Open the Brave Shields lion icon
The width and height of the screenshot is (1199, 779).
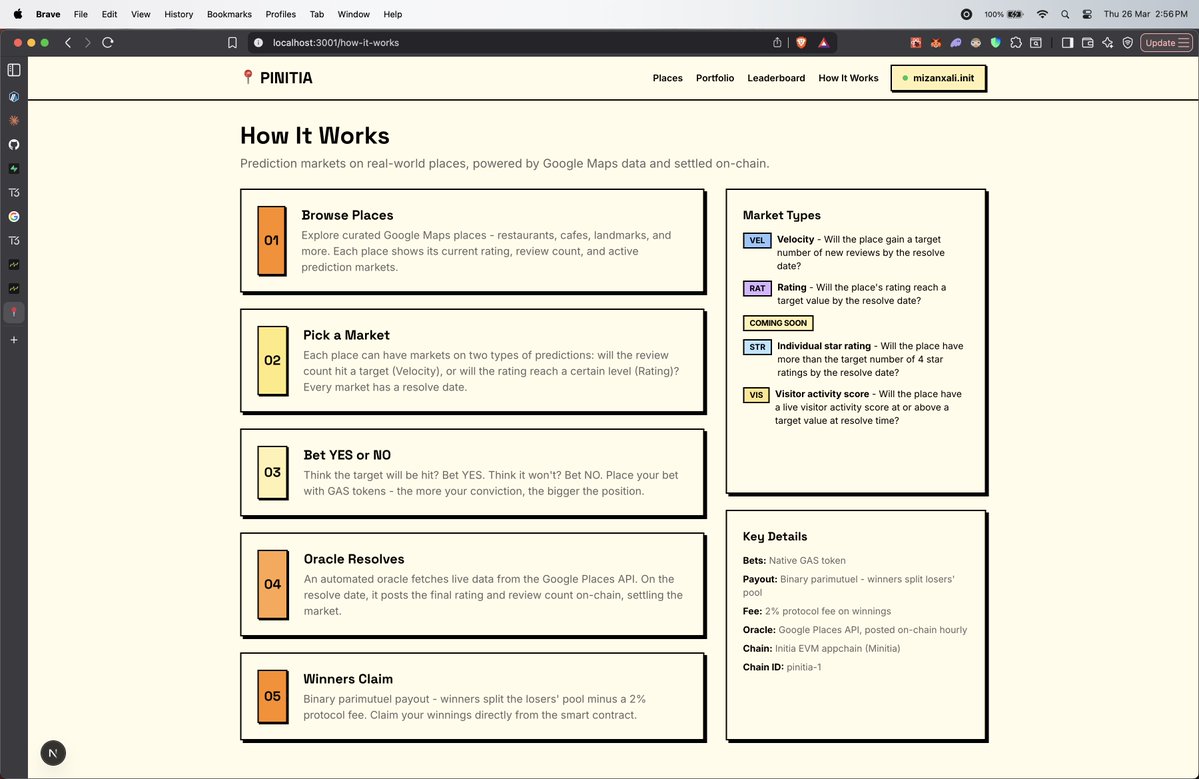801,43
